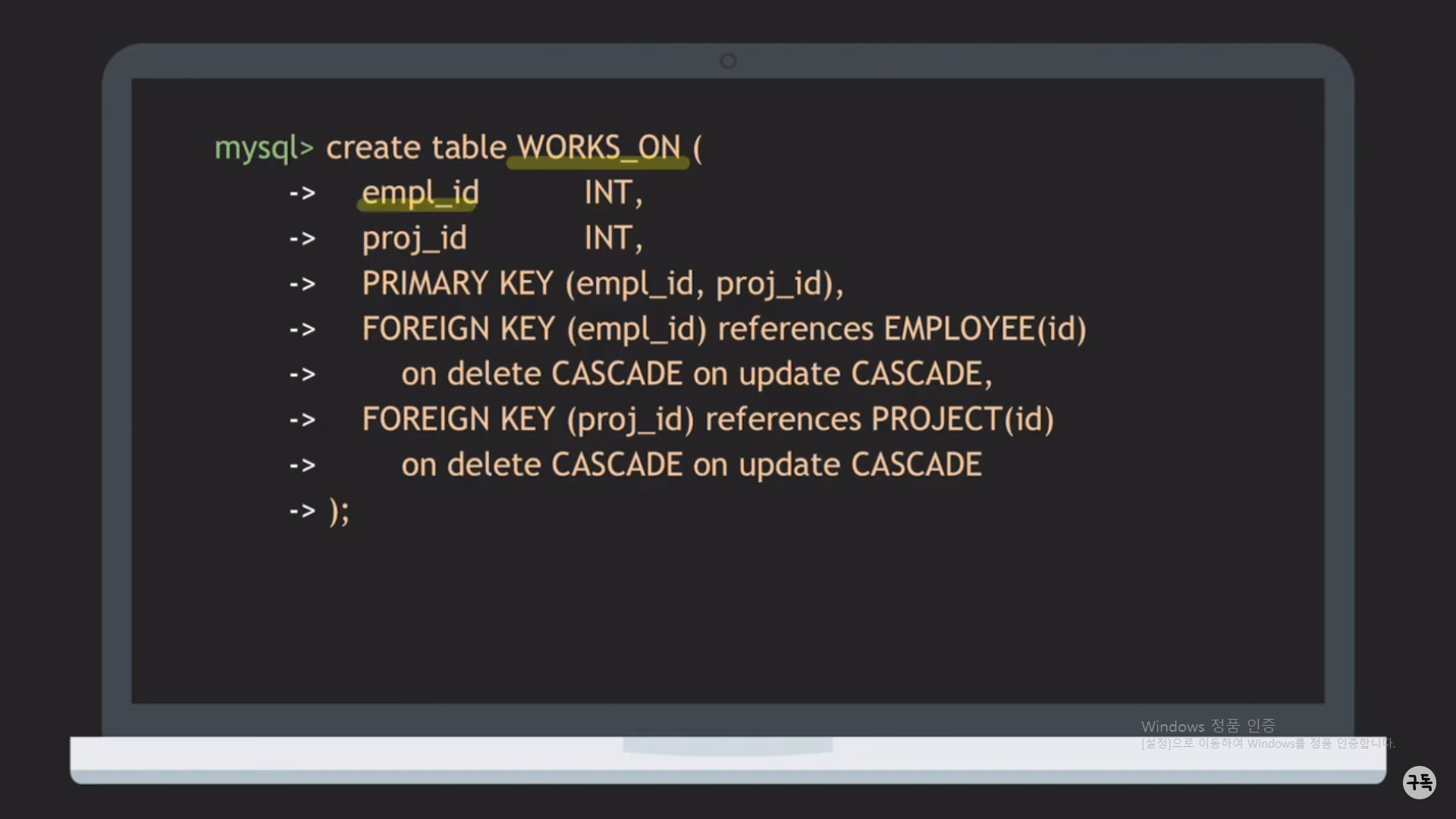
Task: Click the green mysql> prompt text
Action: (263, 148)
